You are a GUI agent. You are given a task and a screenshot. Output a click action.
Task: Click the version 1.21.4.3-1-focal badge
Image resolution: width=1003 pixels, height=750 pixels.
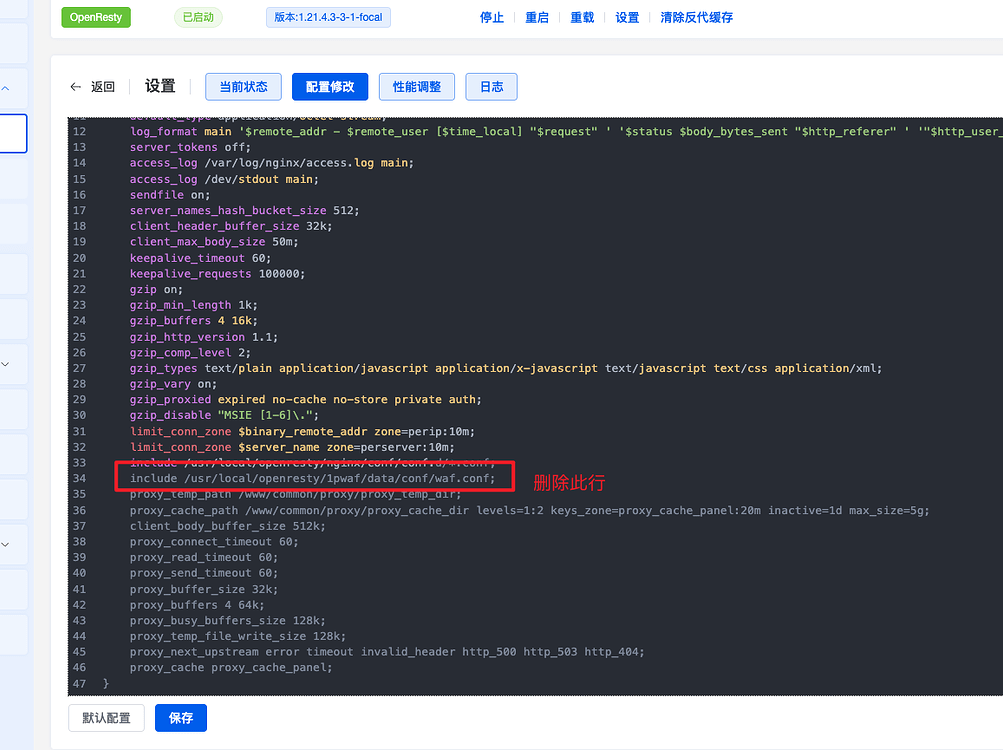click(x=328, y=17)
